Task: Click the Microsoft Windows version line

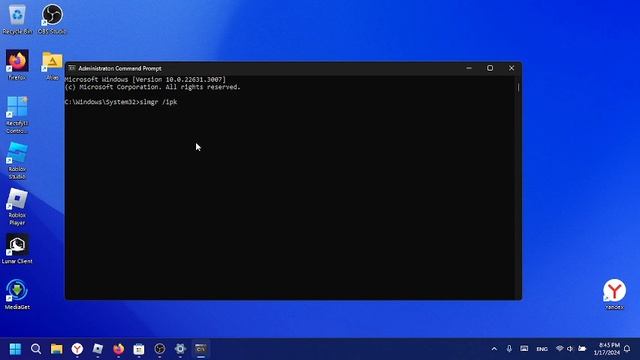Action: [x=145, y=80]
